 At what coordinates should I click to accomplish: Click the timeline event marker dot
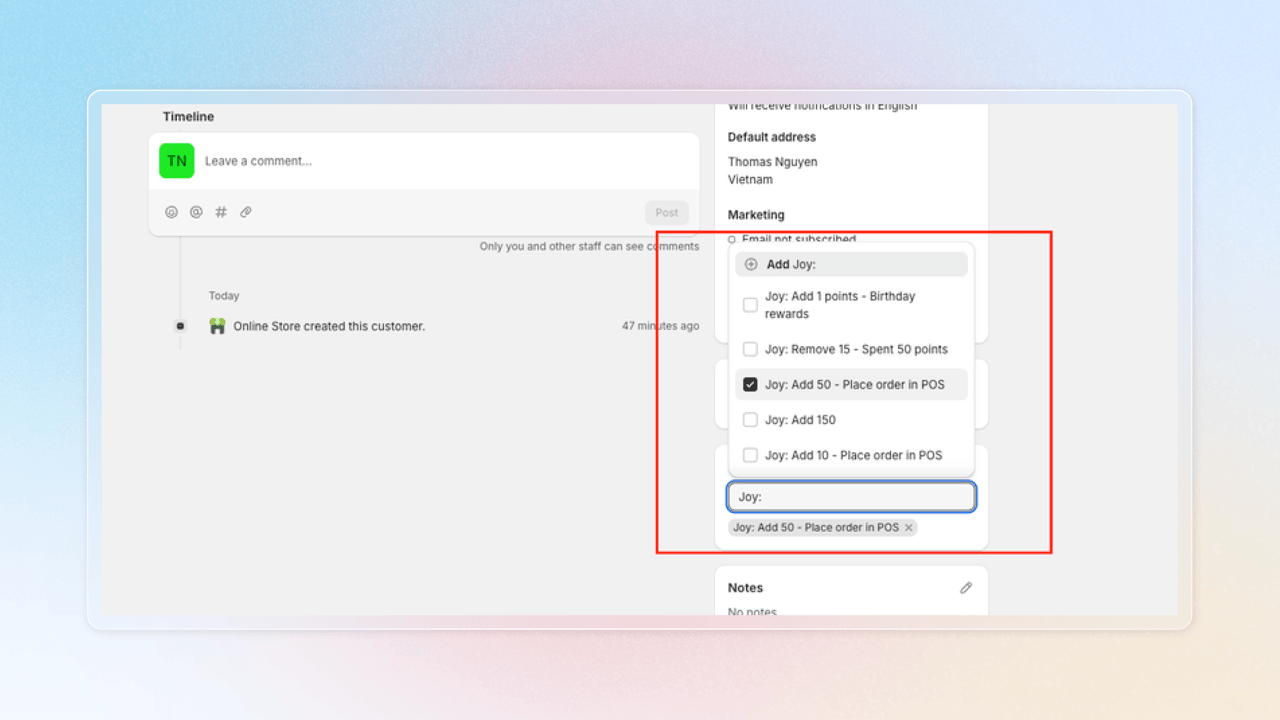(180, 326)
